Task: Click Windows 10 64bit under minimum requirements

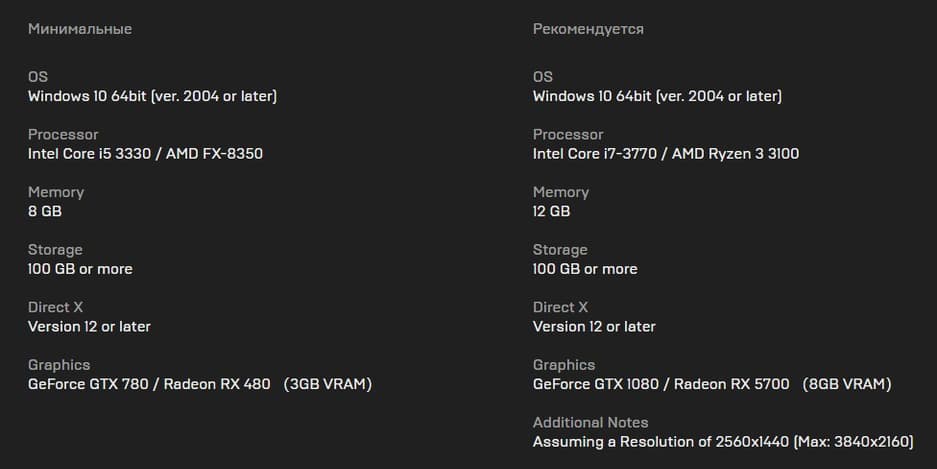Action: [152, 96]
